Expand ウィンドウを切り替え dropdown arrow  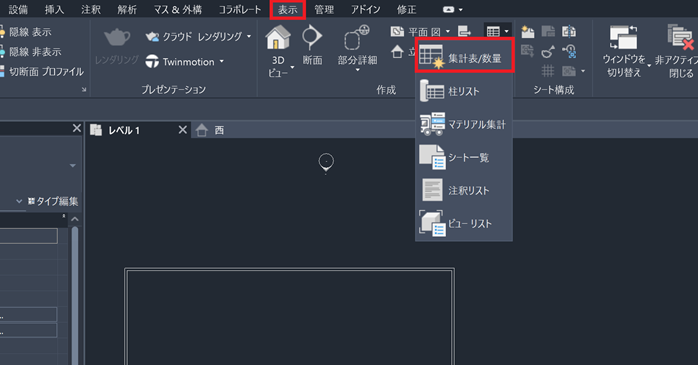pos(649,65)
